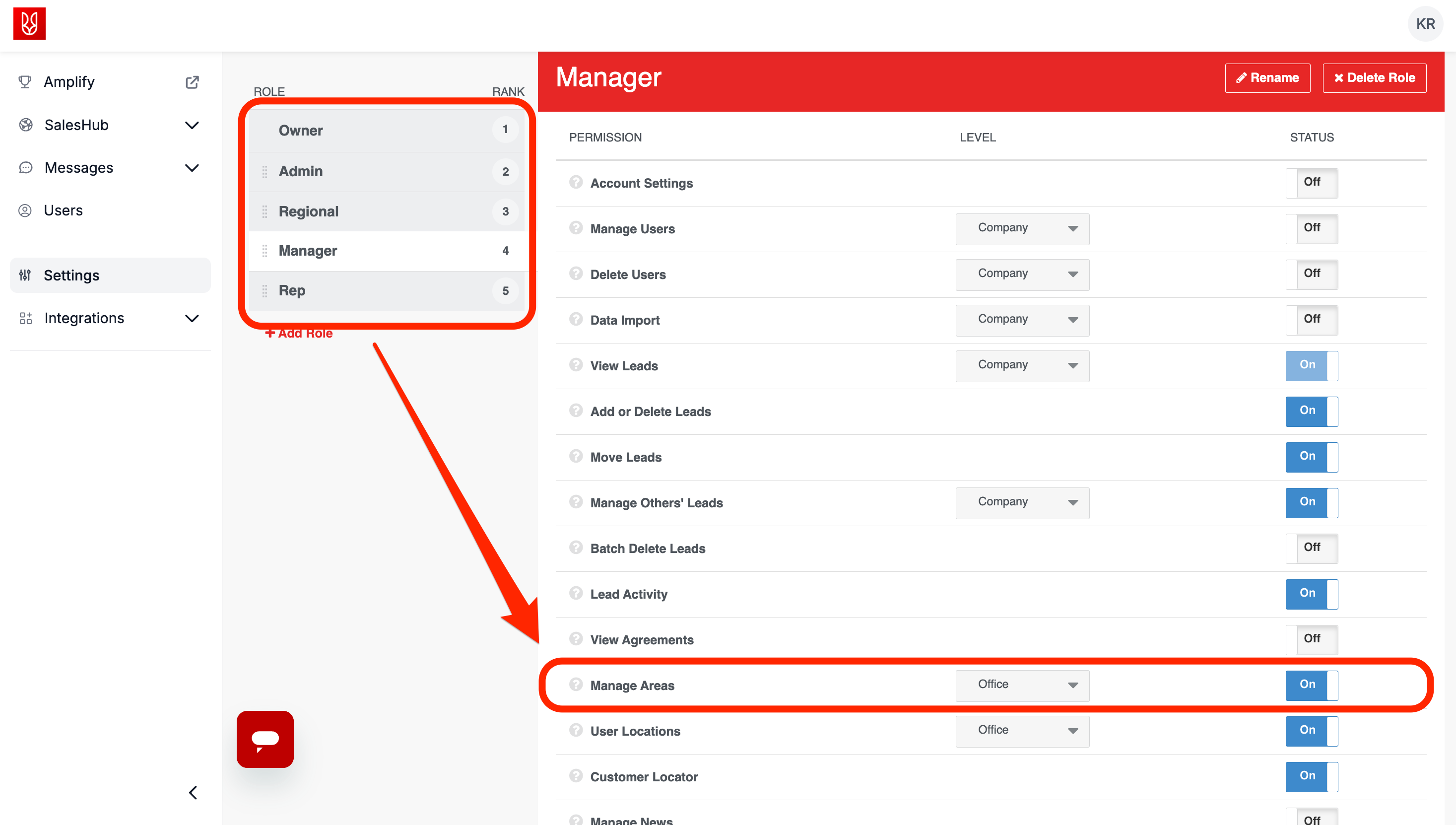Open the red chat support widget
1456x825 pixels.
[265, 739]
